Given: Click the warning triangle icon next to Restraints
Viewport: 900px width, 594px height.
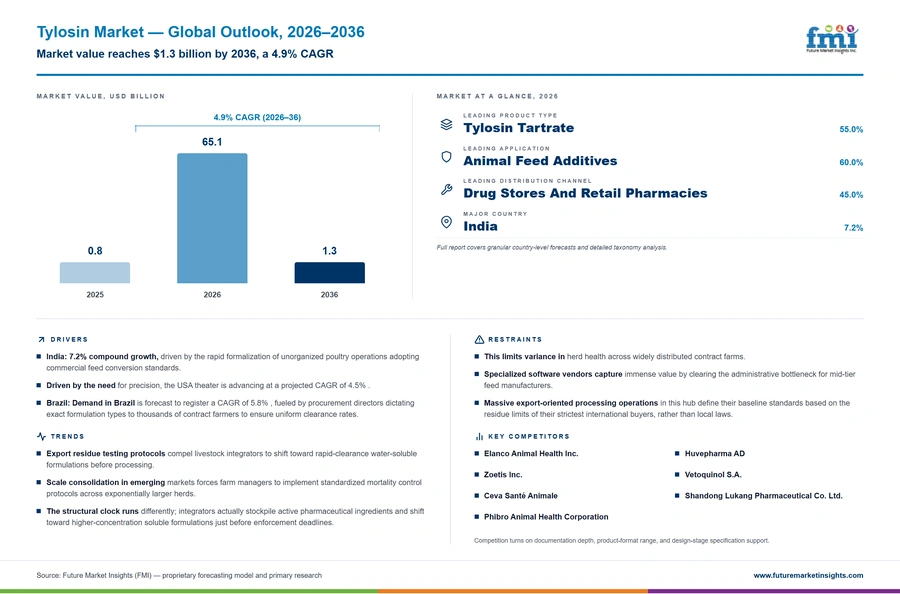Looking at the screenshot, I should (479, 340).
